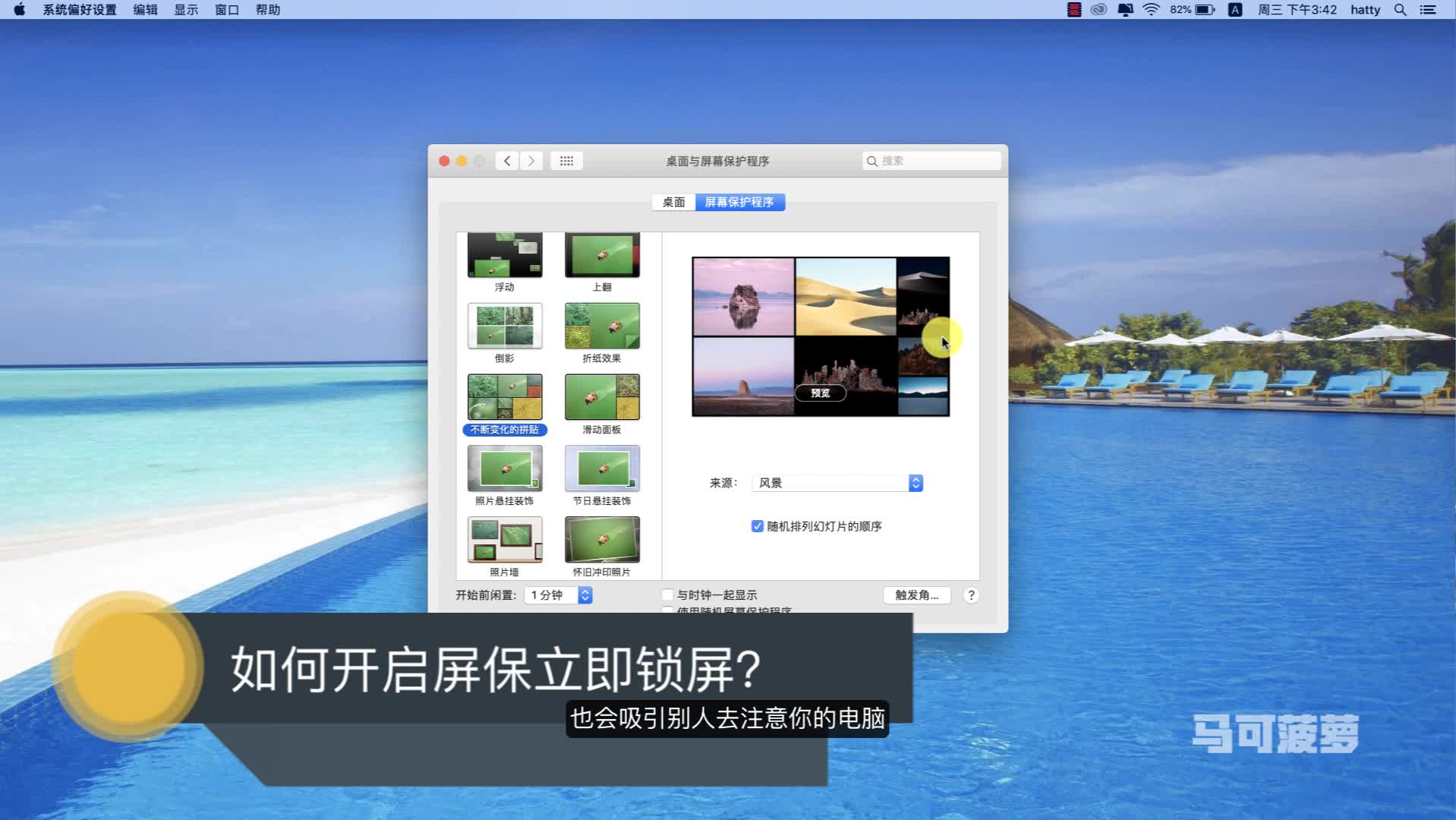The width and height of the screenshot is (1456, 820).
Task: Uncheck 随机排列幻灯片的顺序
Action: point(756,525)
